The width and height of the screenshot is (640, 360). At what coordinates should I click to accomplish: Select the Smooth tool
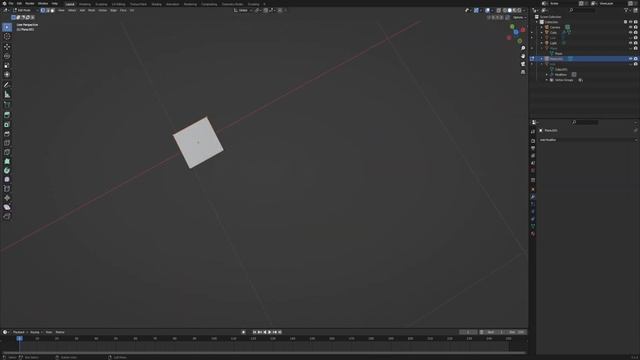[7, 180]
